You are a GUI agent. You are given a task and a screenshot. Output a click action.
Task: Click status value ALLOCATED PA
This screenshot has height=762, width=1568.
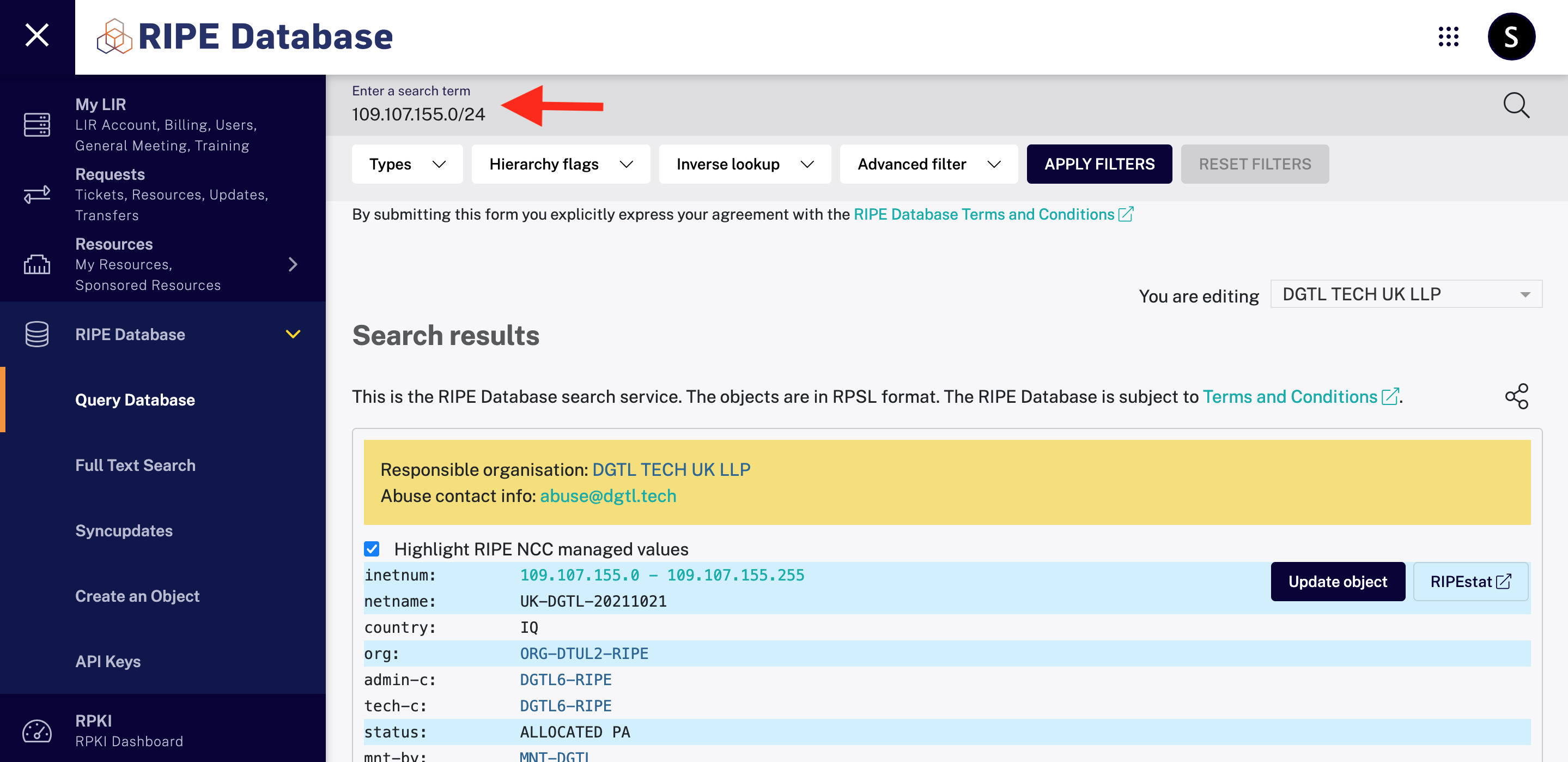[x=575, y=732]
